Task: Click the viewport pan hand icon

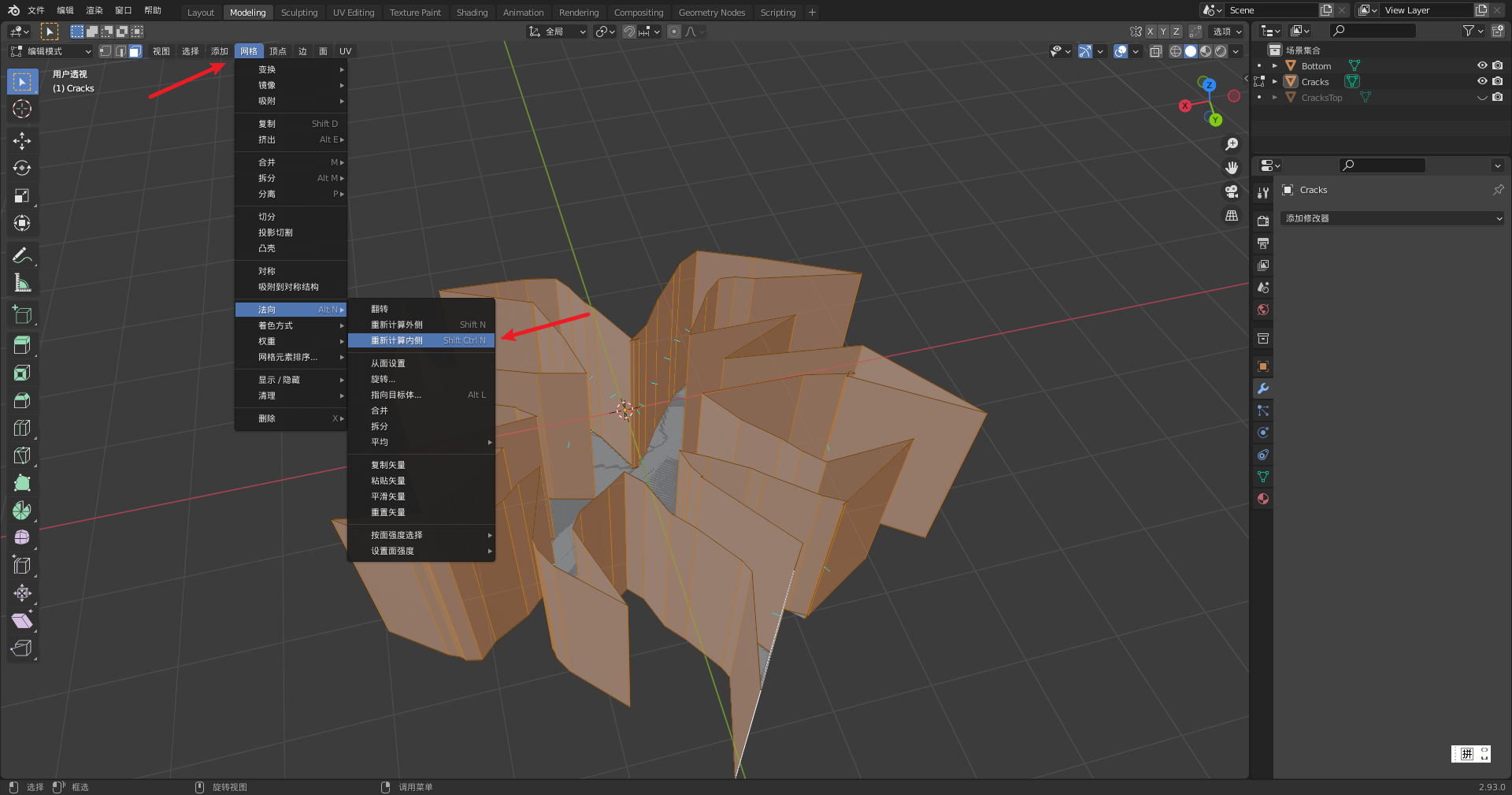Action: [x=1232, y=168]
